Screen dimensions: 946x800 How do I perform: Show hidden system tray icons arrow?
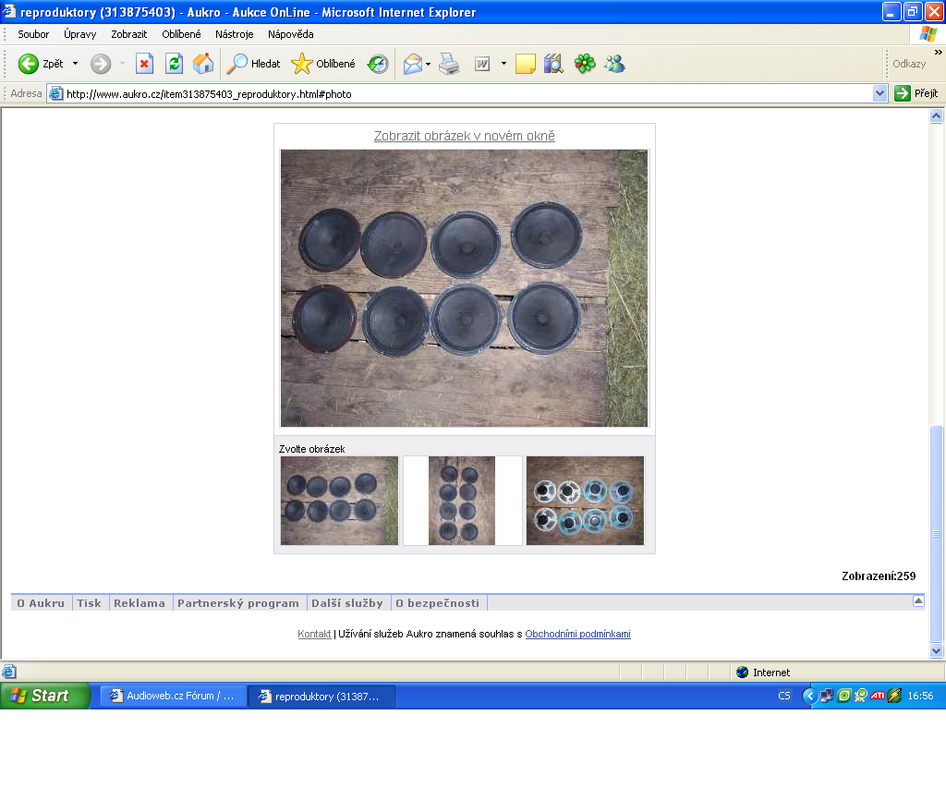[x=810, y=696]
